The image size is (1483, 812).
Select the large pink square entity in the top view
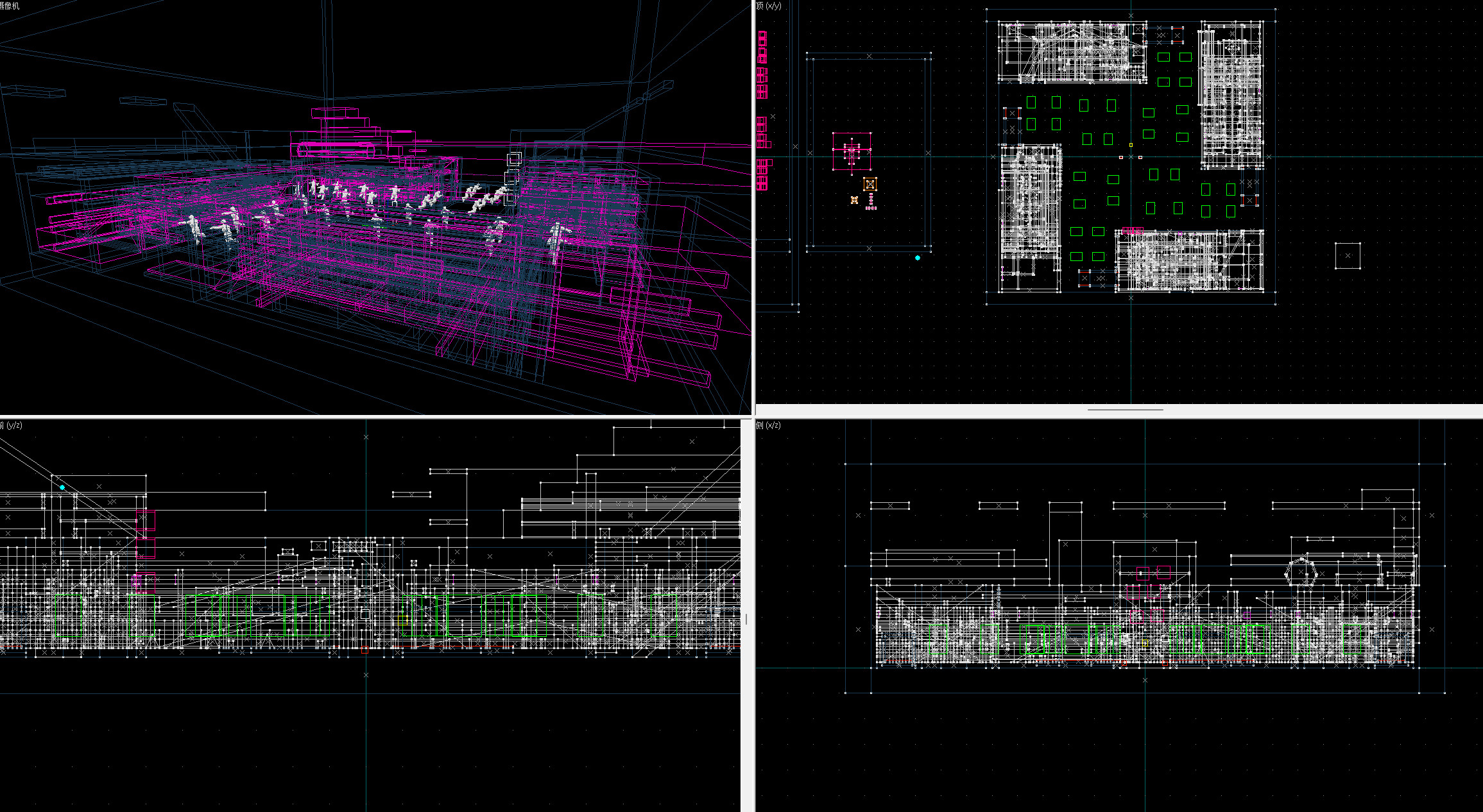(852, 151)
